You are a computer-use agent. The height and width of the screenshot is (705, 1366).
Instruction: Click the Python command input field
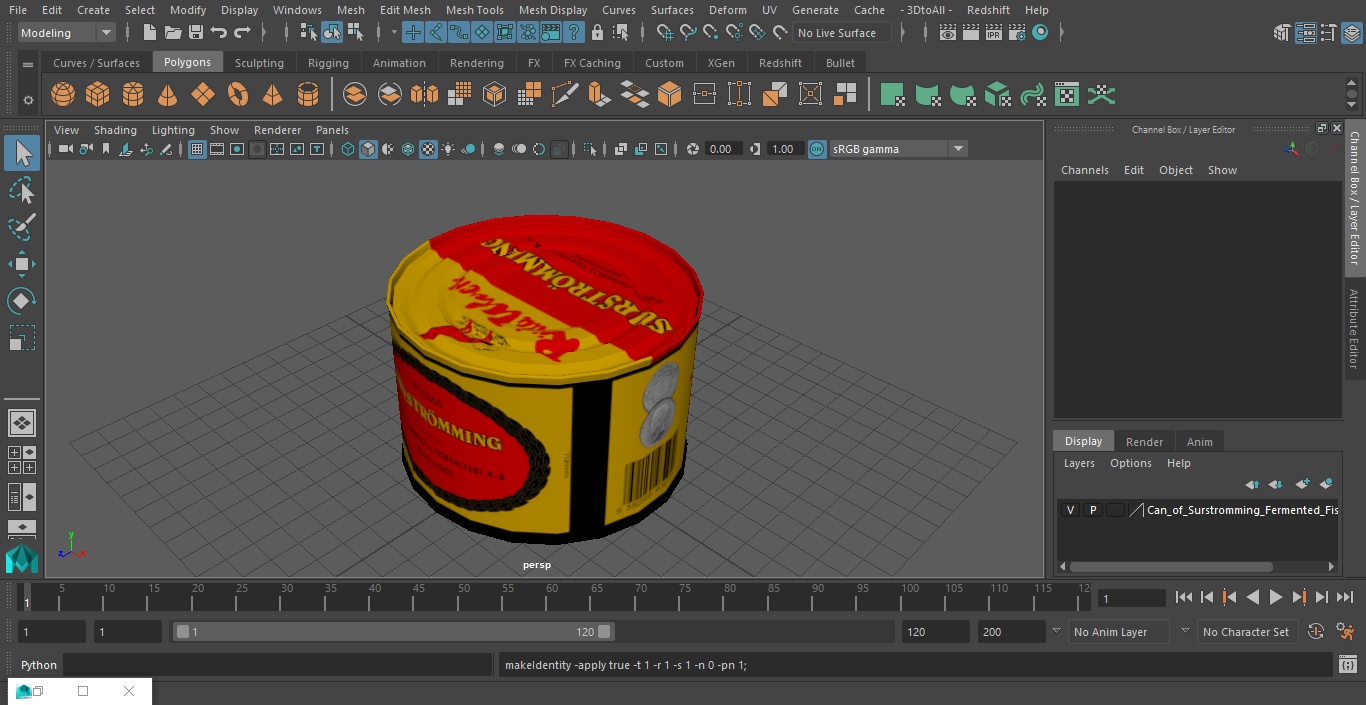[x=279, y=665]
